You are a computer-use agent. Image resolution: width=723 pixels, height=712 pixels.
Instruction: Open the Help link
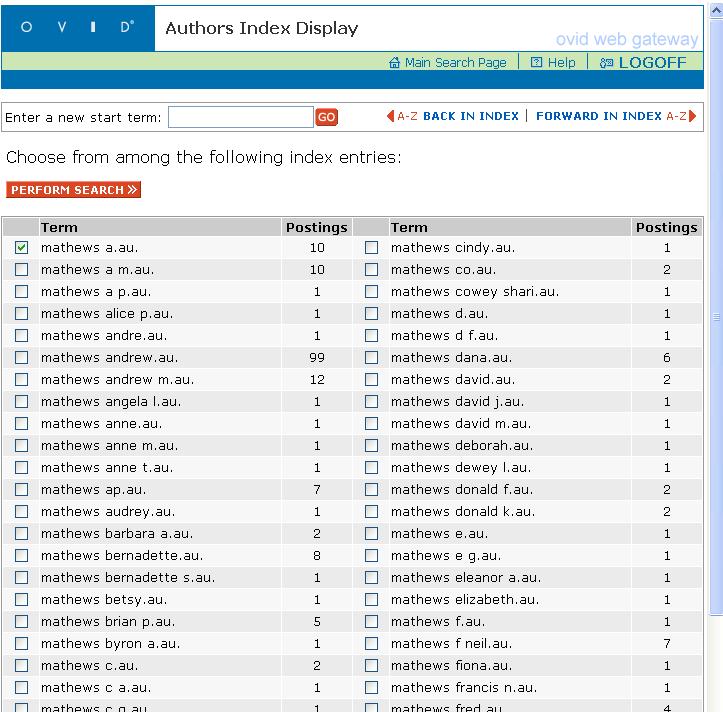pyautogui.click(x=561, y=62)
